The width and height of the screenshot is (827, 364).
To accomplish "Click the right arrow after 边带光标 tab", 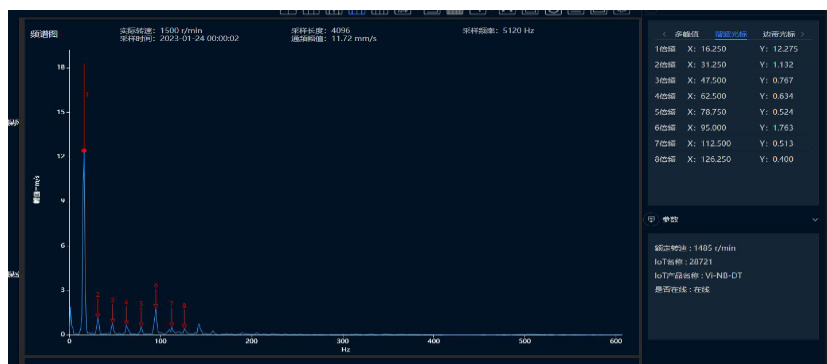I will point(803,34).
